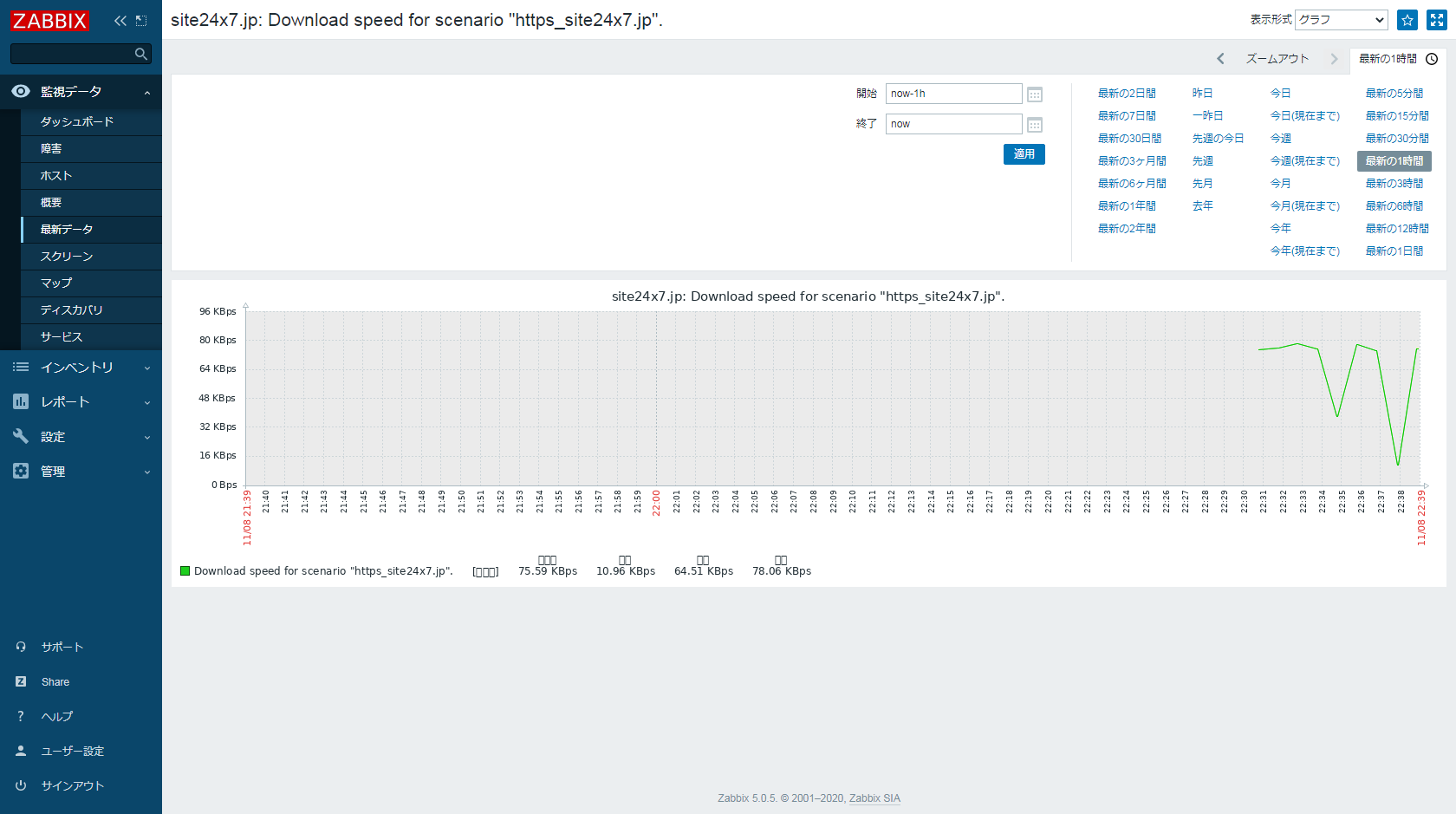
Task: Select 最新の7日間 time range
Action: (1127, 116)
